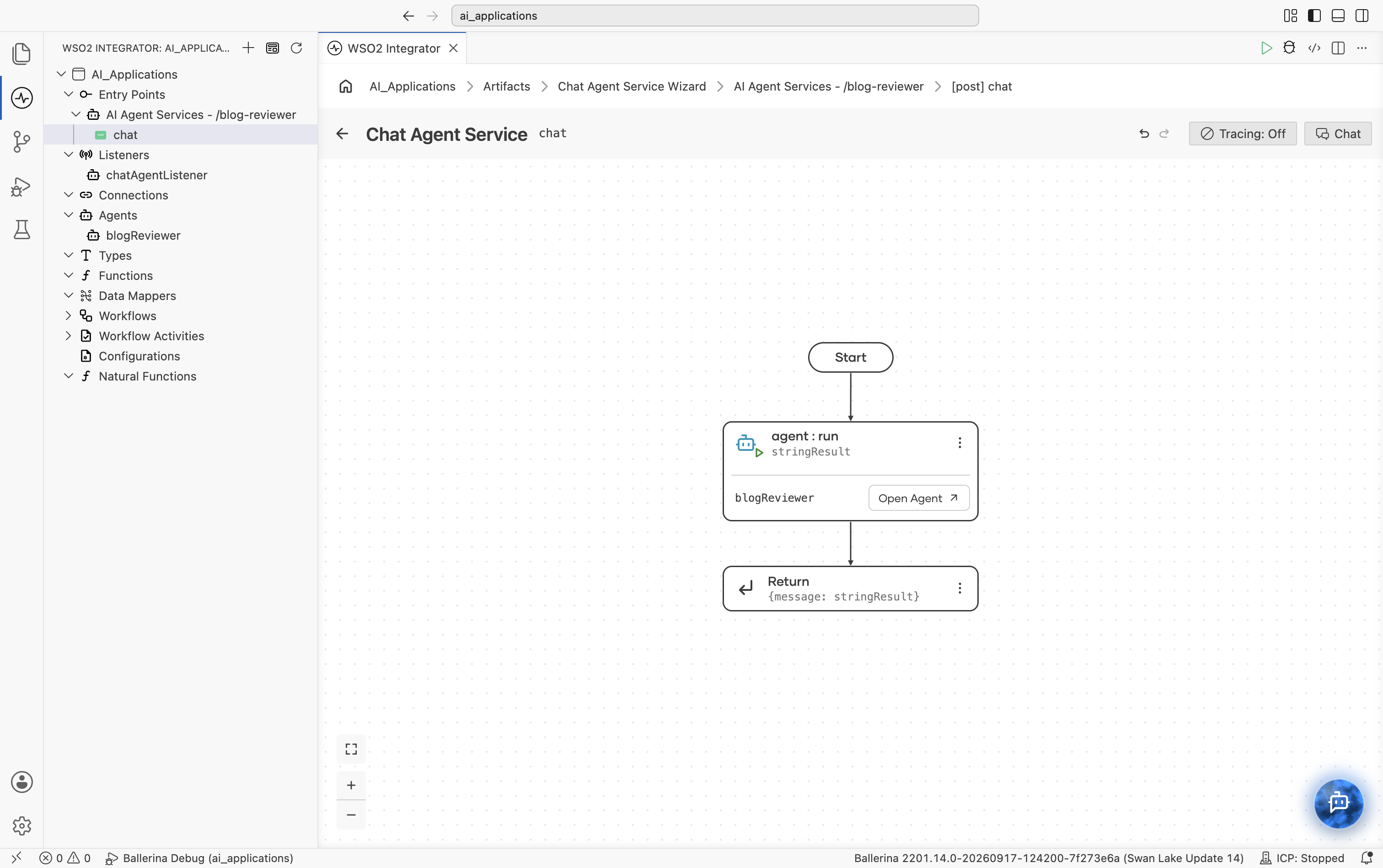Open the Manage settings gear icon
Viewport: 1383px width, 868px height.
coord(22,826)
